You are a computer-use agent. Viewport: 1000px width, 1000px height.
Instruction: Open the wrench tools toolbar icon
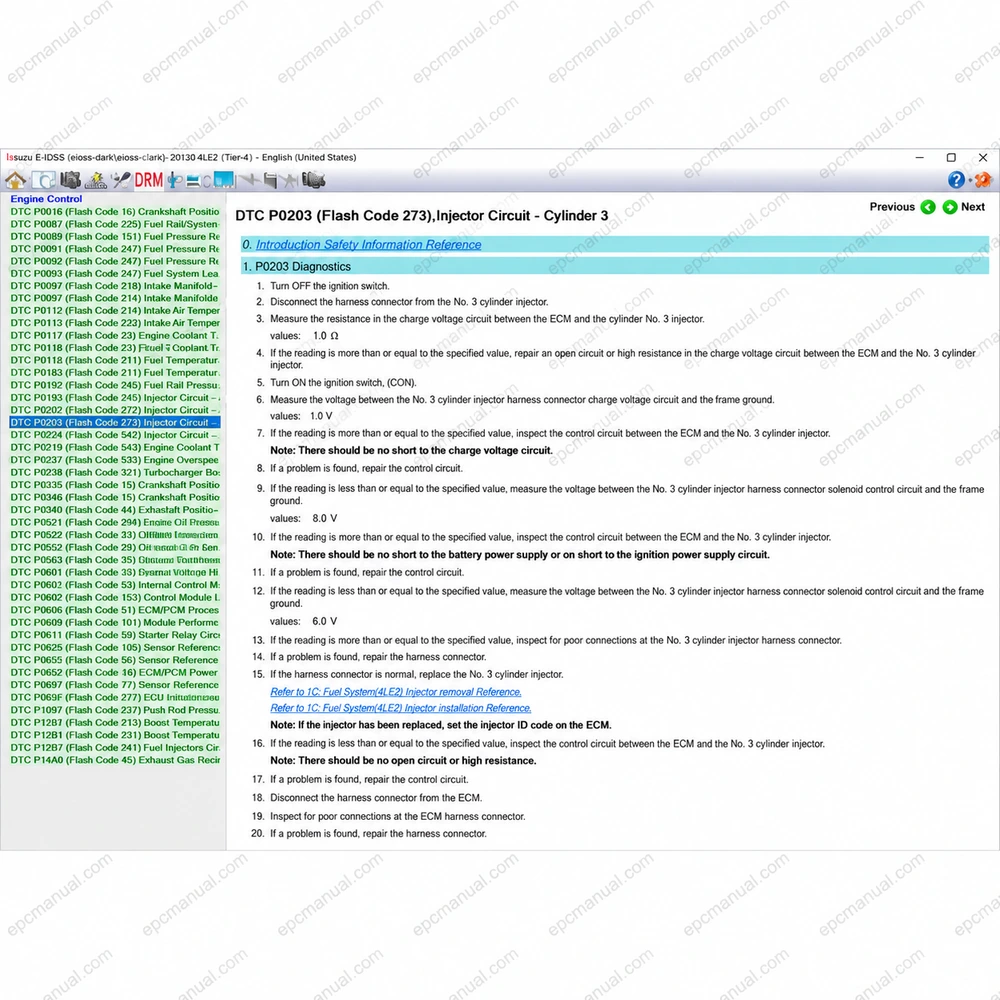point(121,180)
